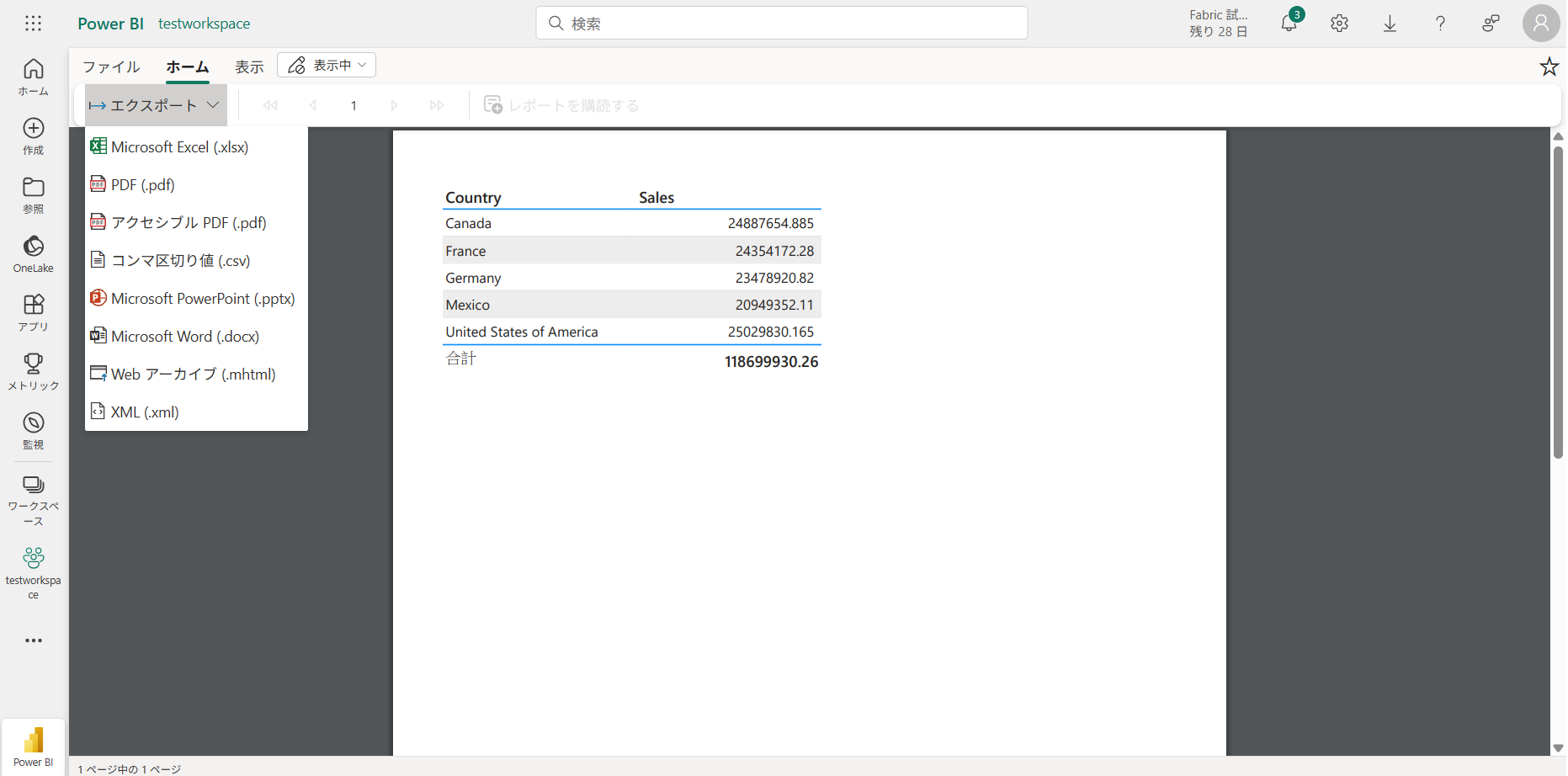Collapse the エクスポート dropdown

(156, 105)
